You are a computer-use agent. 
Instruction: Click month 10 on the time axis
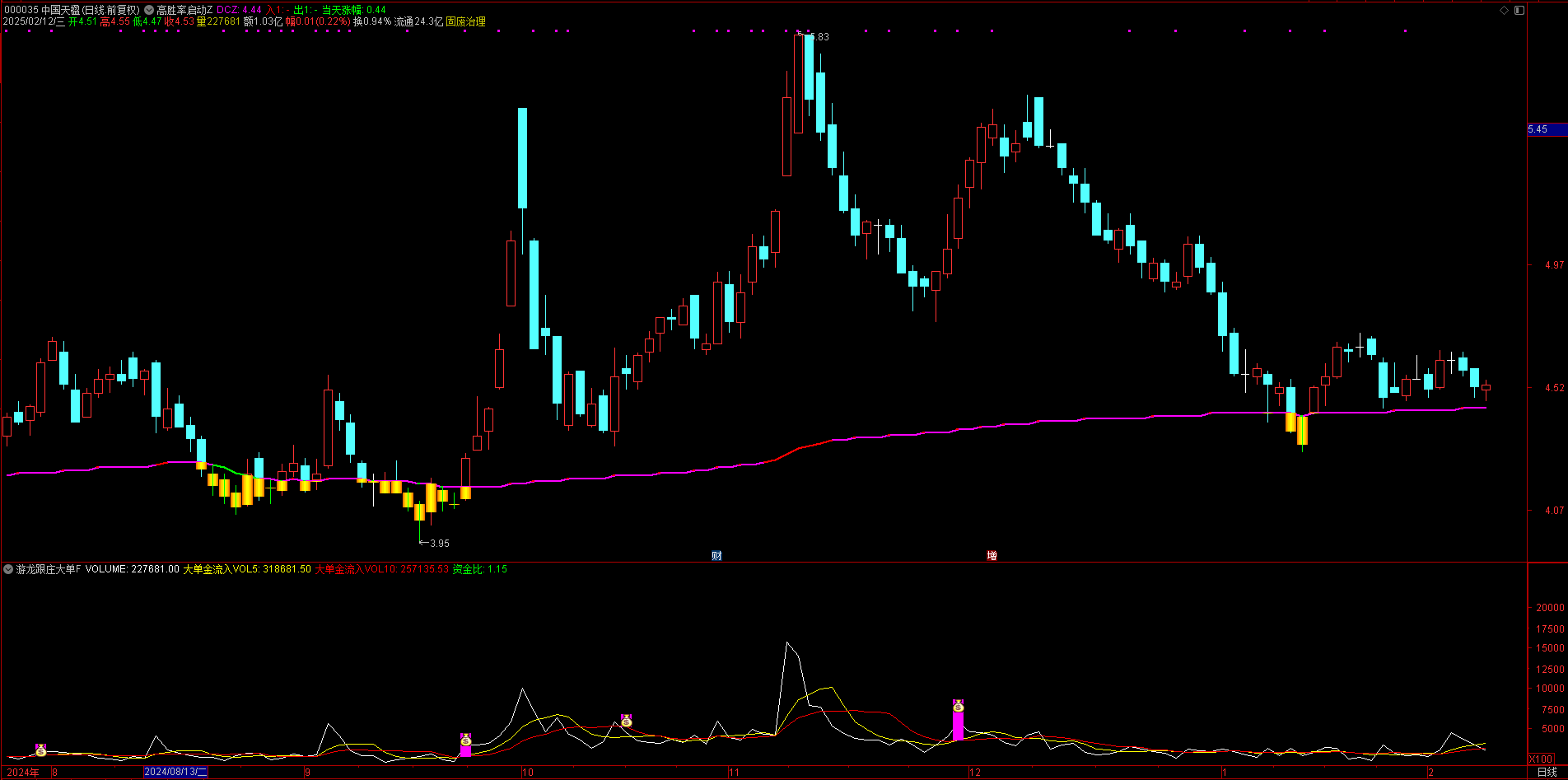(528, 772)
